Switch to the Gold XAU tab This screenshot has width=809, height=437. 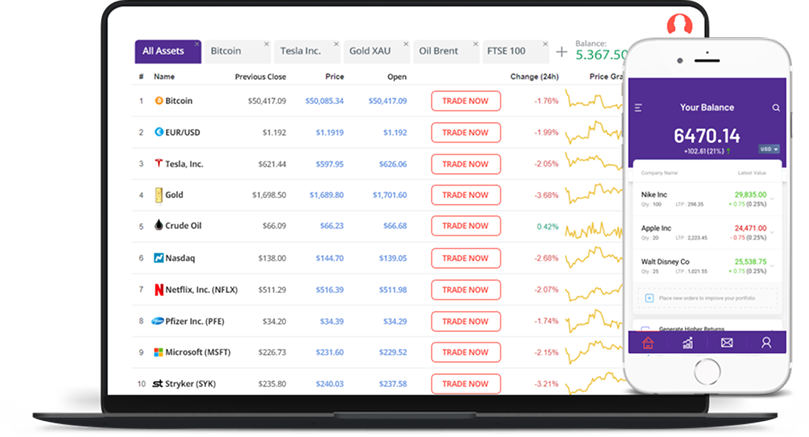(377, 52)
